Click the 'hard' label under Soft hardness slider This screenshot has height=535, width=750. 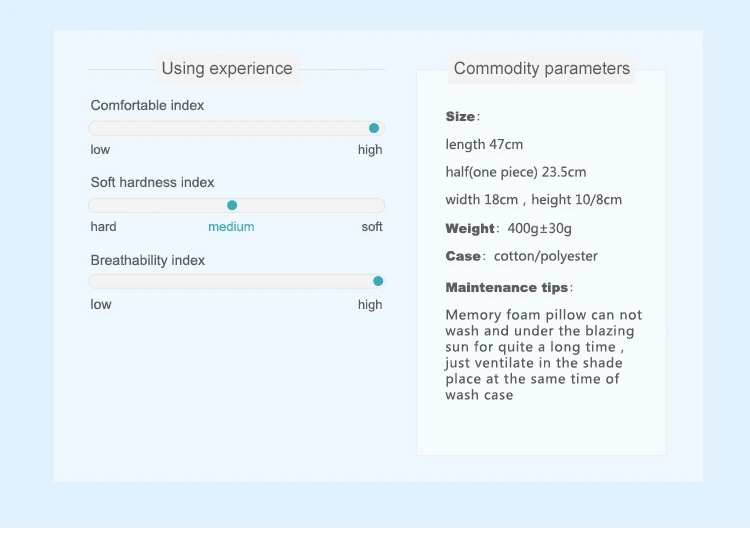coord(103,227)
